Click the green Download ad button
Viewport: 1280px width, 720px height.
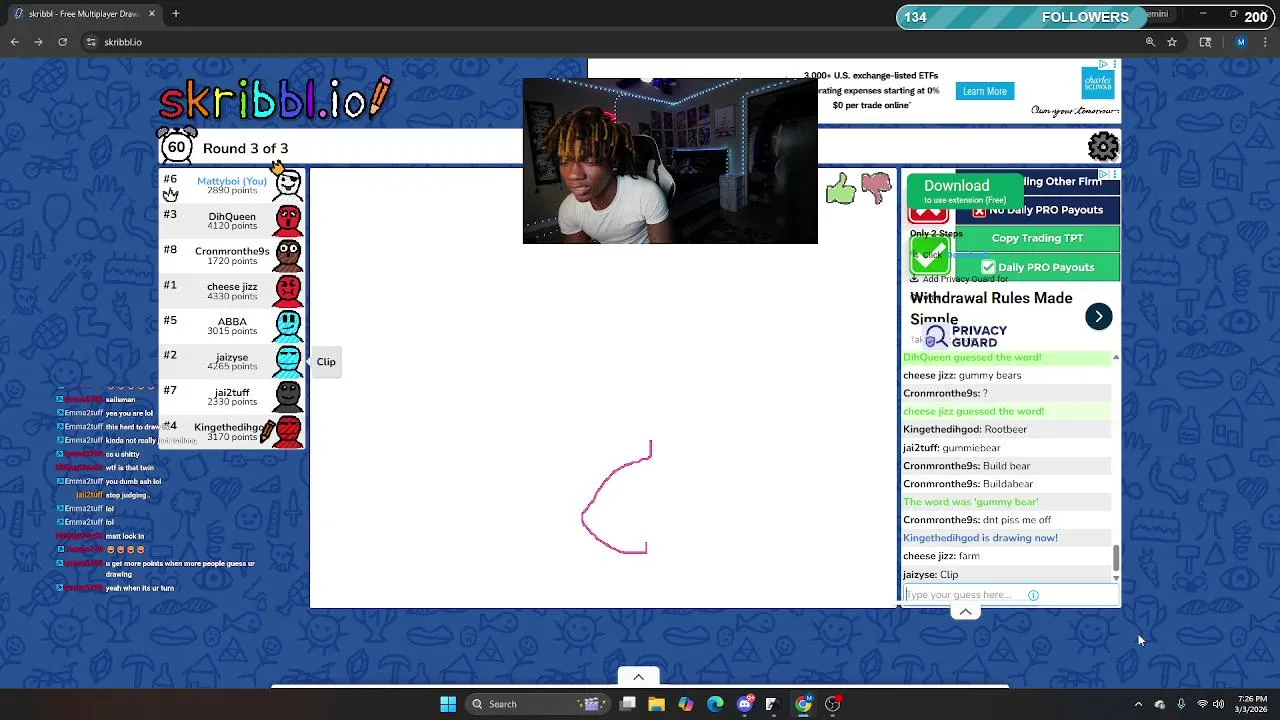pos(964,190)
